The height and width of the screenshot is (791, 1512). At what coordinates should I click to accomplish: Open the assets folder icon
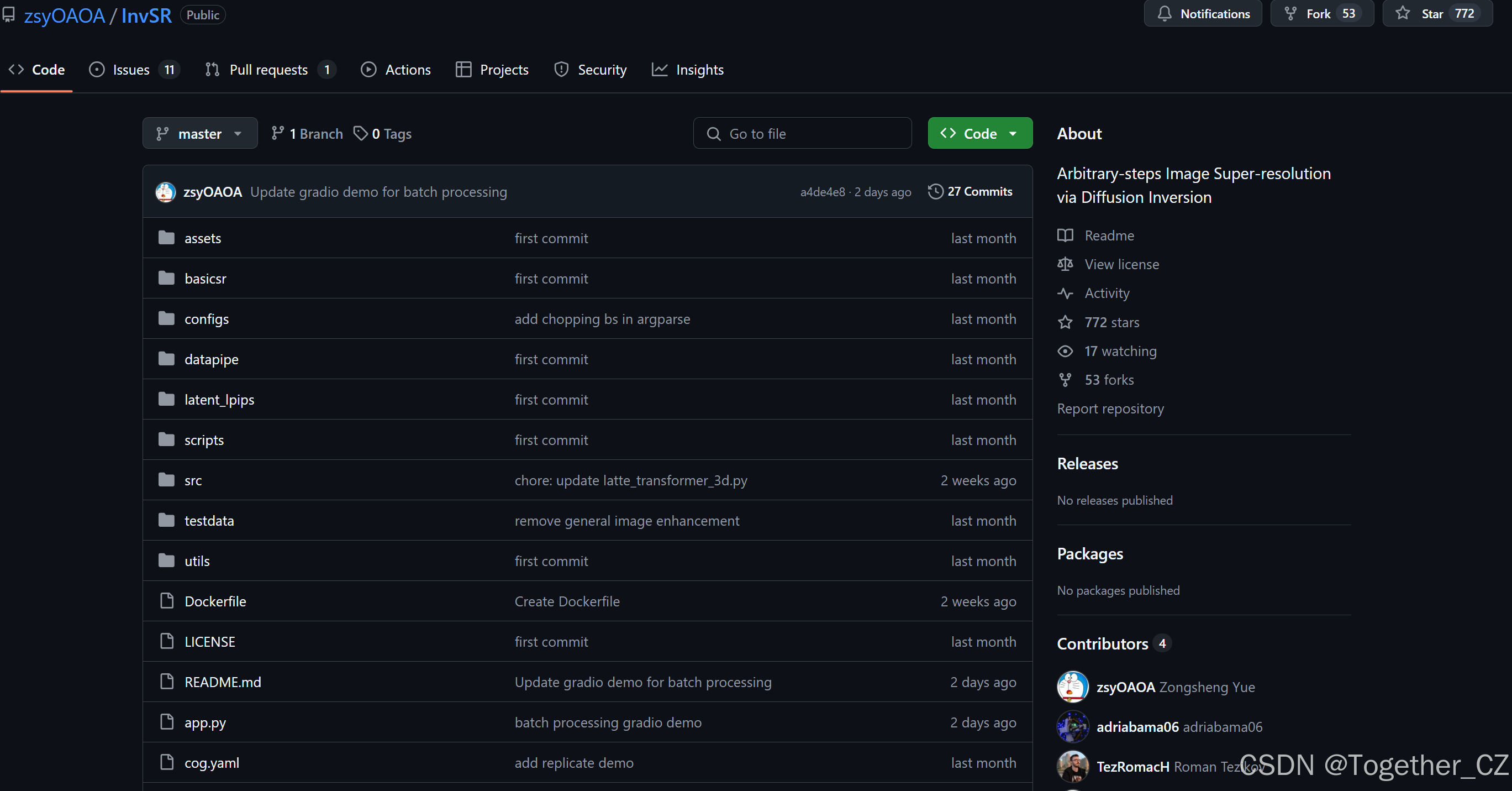coord(167,238)
